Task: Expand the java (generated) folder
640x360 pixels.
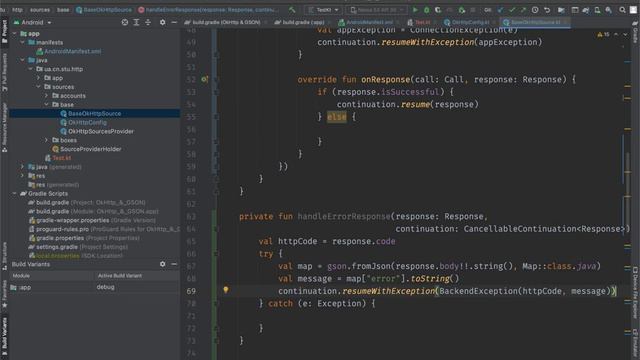Action: 22,167
